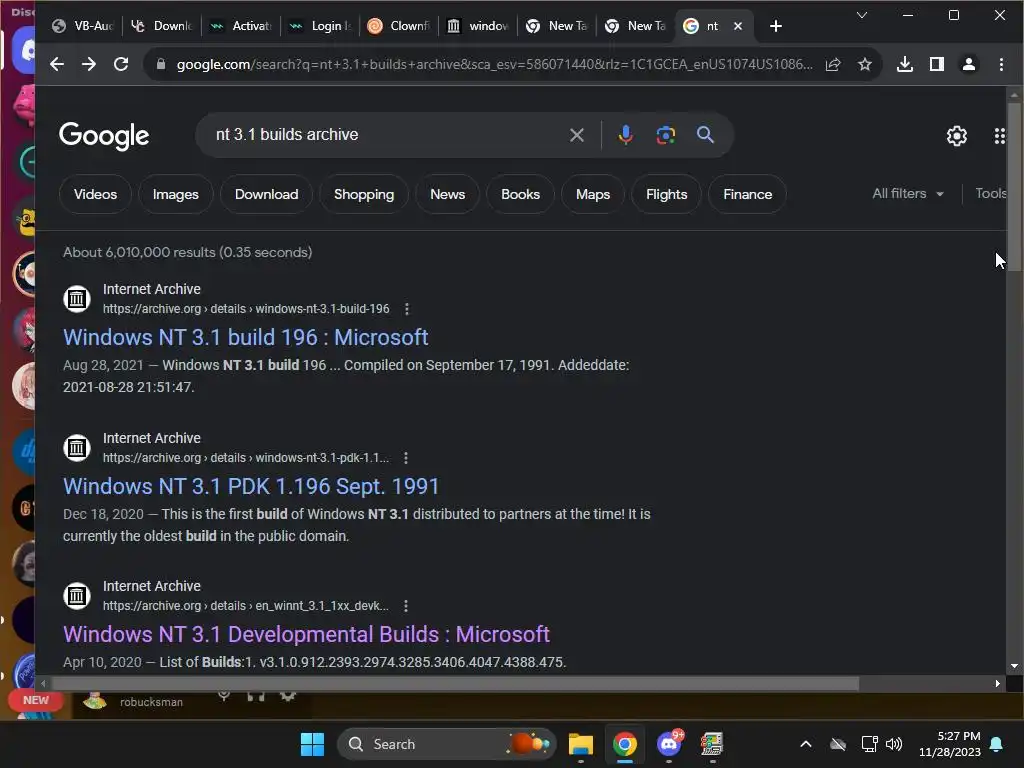Close the active nt search tab
Image resolution: width=1024 pixels, height=768 pixels.
738,26
